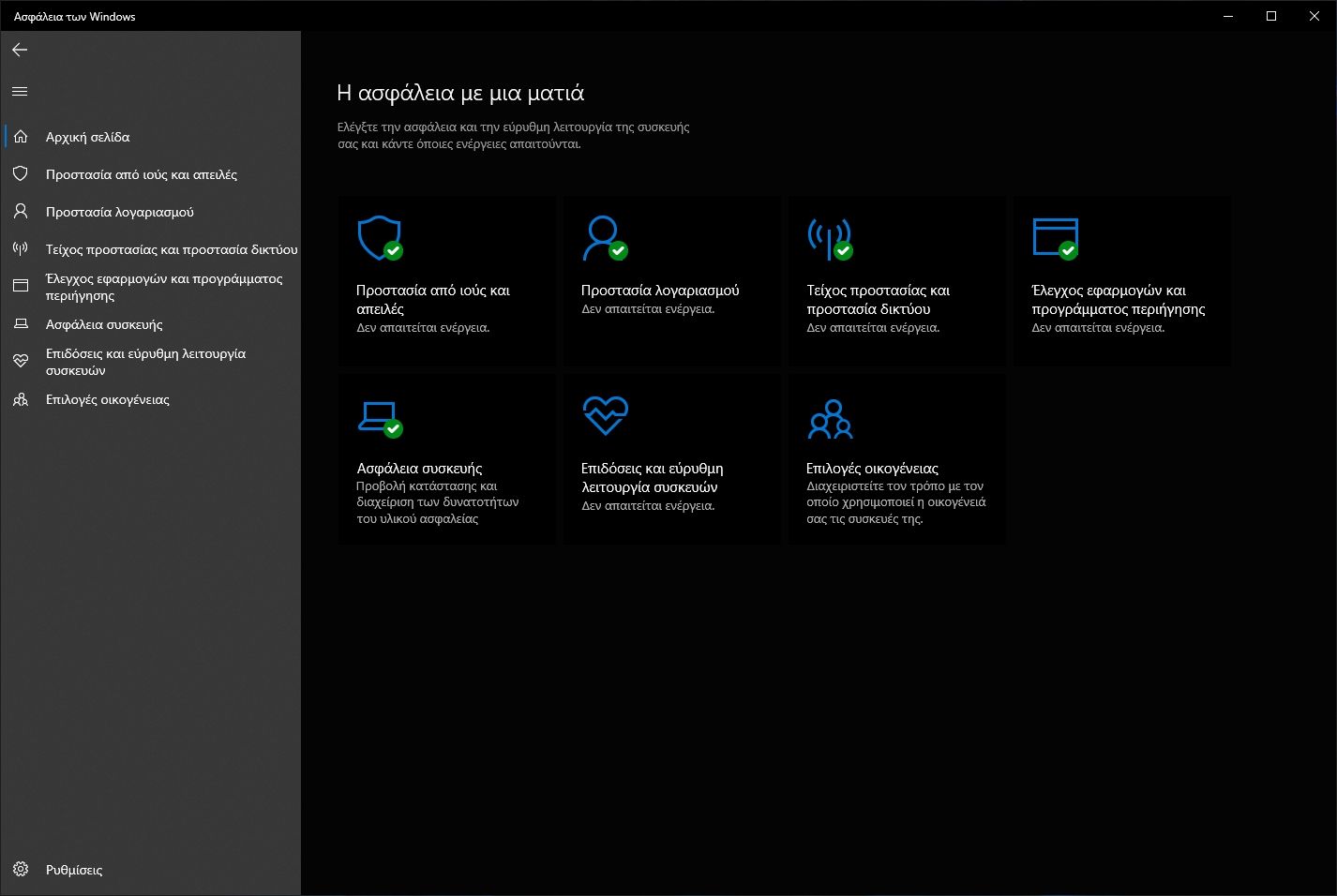
Task: Click the shield virus protection tile icon
Action: pos(380,238)
